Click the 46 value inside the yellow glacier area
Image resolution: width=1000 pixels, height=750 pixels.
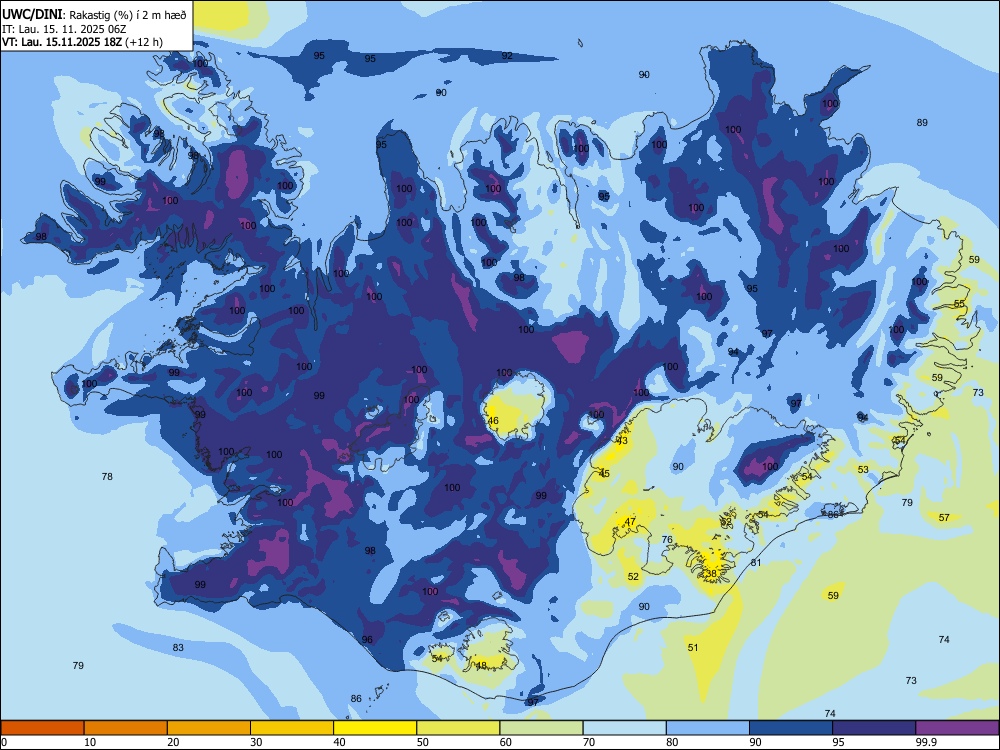(x=493, y=421)
